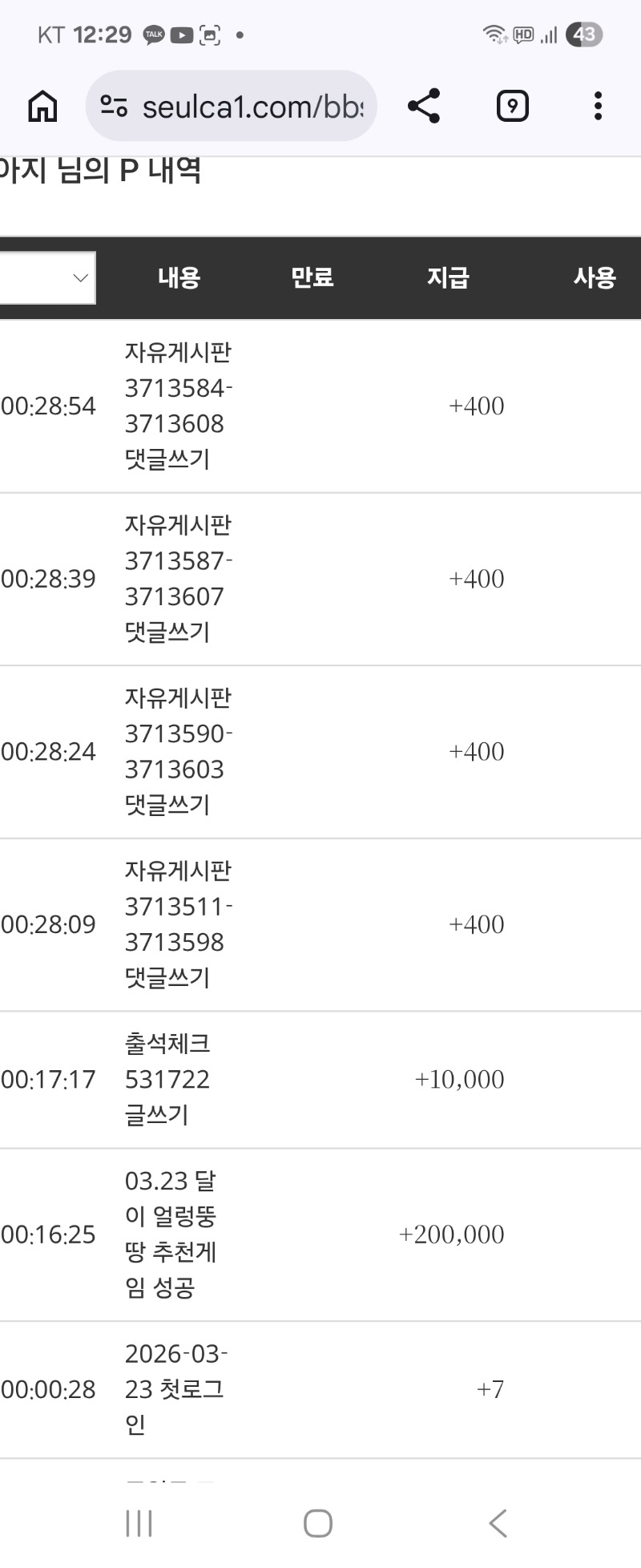Viewport: 641px width, 1568px height.
Task: Open the 출석체크 531722 글쓰기 entry
Action: pyautogui.click(x=167, y=1079)
